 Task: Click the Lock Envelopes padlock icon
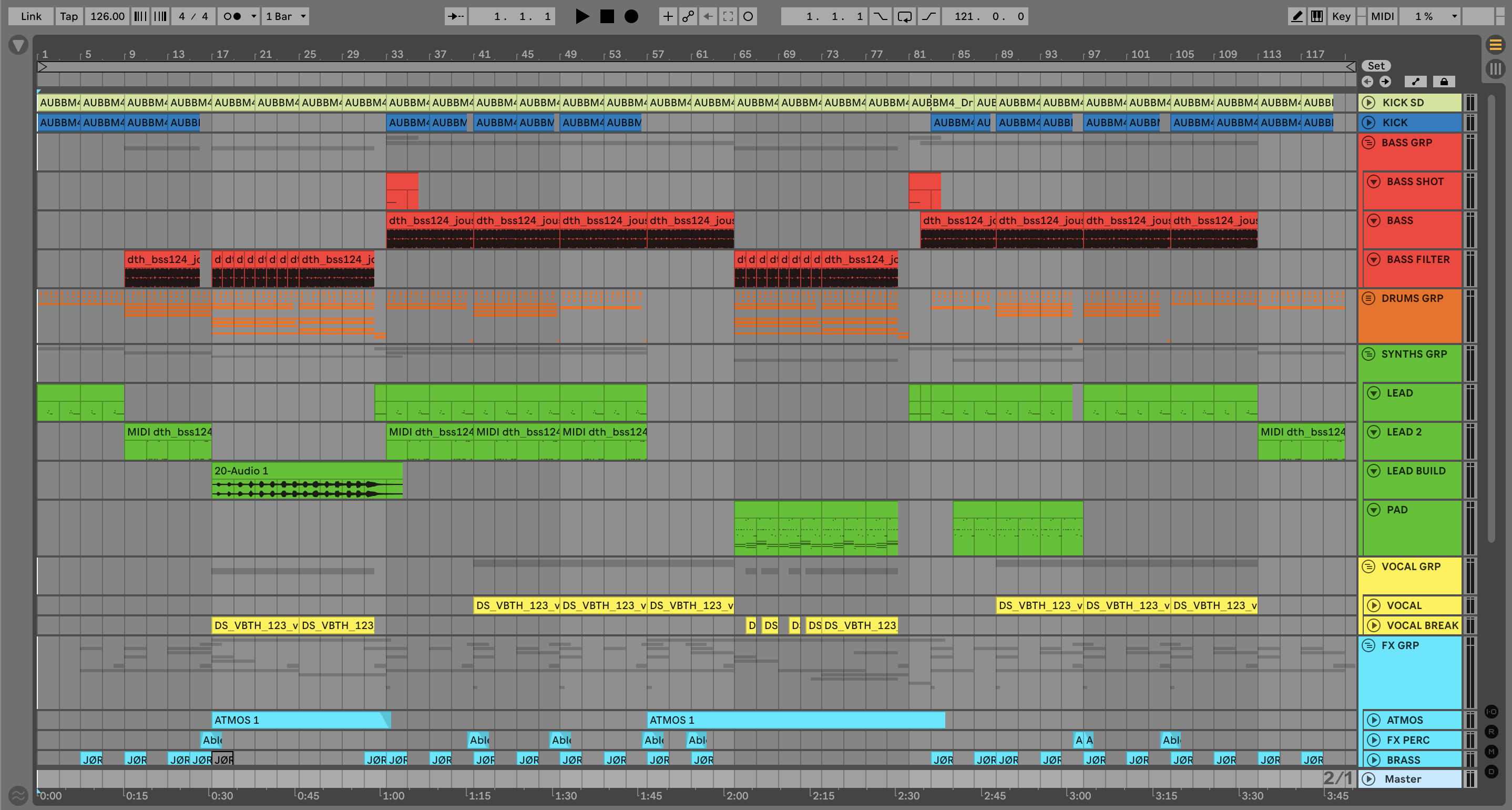[x=1444, y=82]
